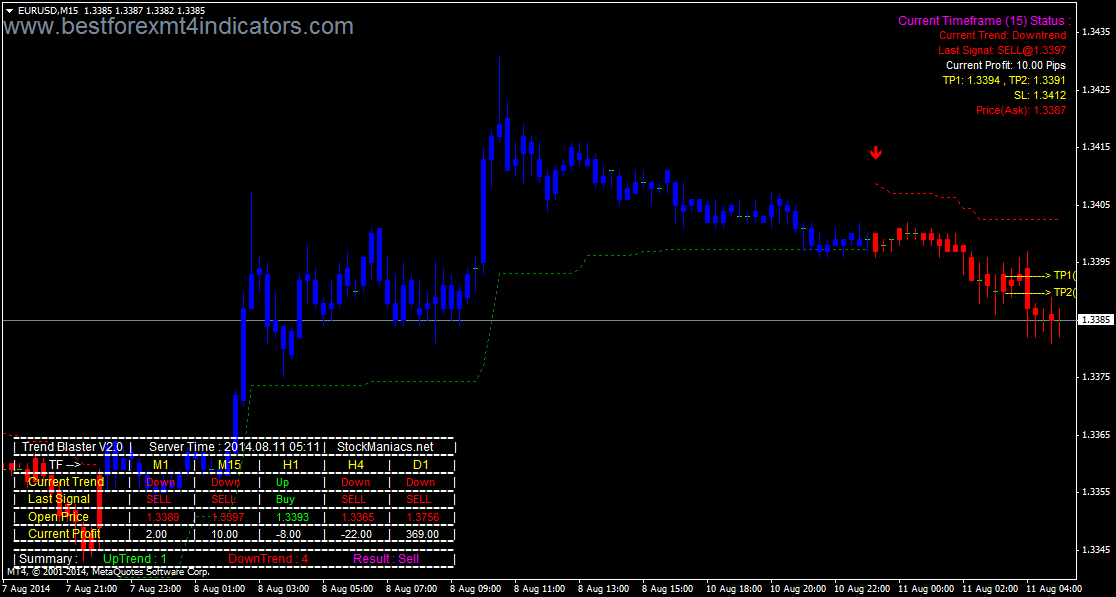Screen dimensions: 1116x597
Task: Click the 'Open Price' row label
Action: point(58,517)
